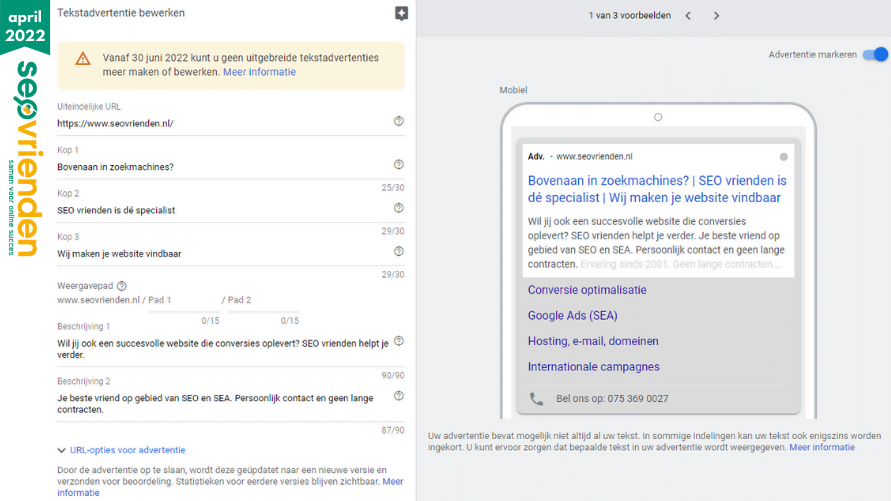Click the ad headline in mobile preview
The width and height of the screenshot is (891, 501).
(x=657, y=190)
